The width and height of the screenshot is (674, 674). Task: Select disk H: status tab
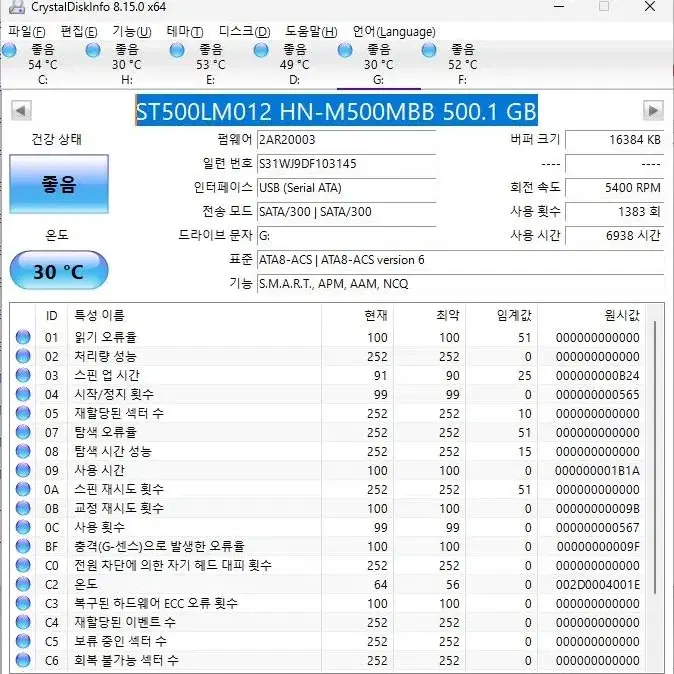[126, 64]
